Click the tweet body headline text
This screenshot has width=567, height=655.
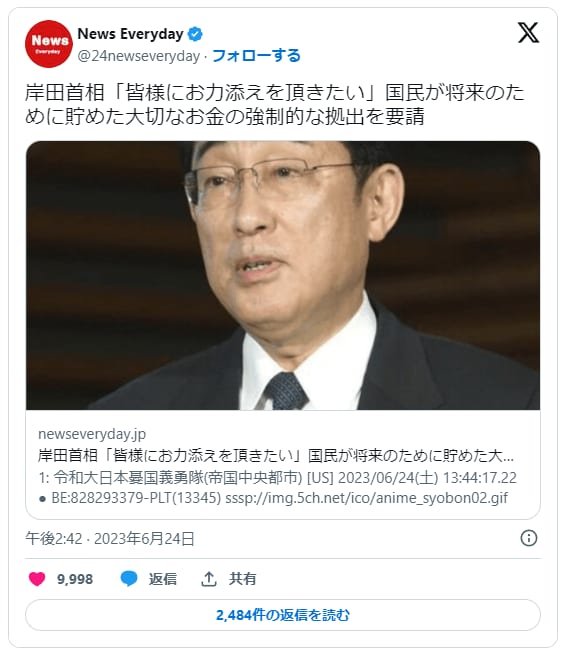(x=275, y=104)
